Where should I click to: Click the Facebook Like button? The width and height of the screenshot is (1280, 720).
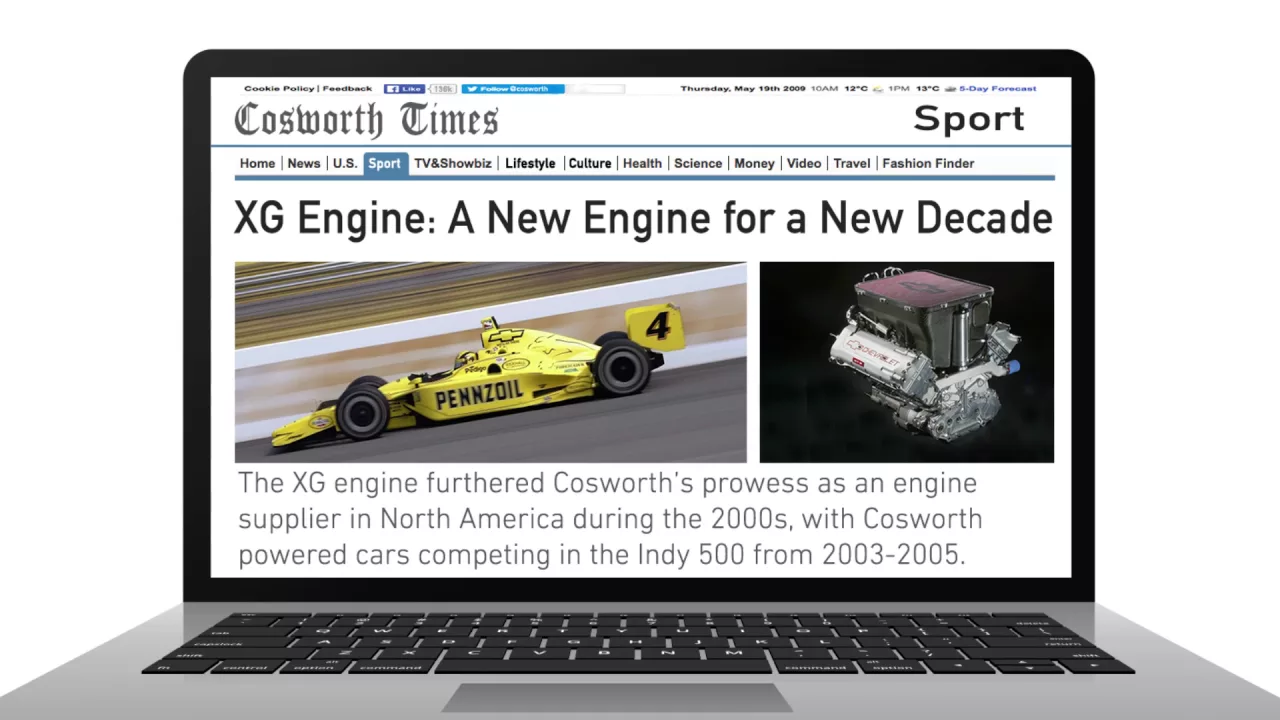coord(405,89)
